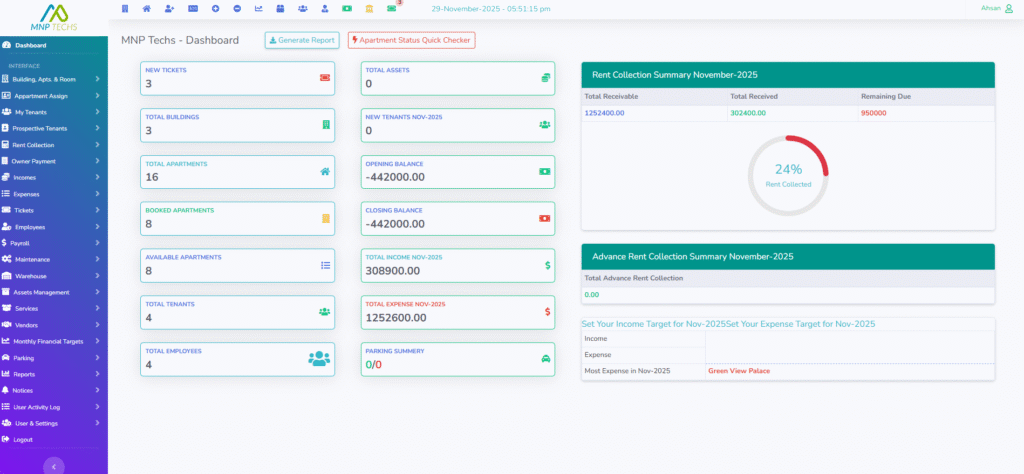
Task: Click the Vendors handshake sidebar icon
Action: [7, 324]
